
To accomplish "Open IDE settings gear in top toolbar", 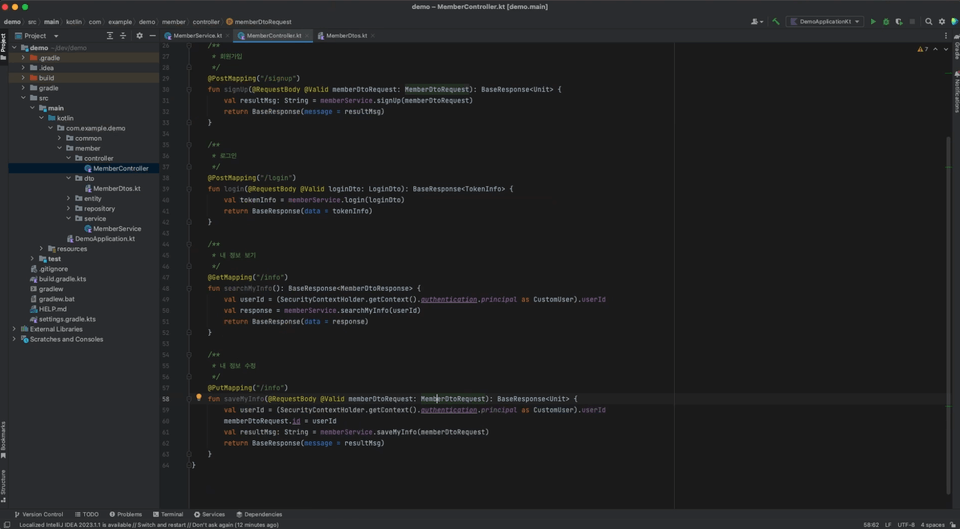I will (x=942, y=21).
